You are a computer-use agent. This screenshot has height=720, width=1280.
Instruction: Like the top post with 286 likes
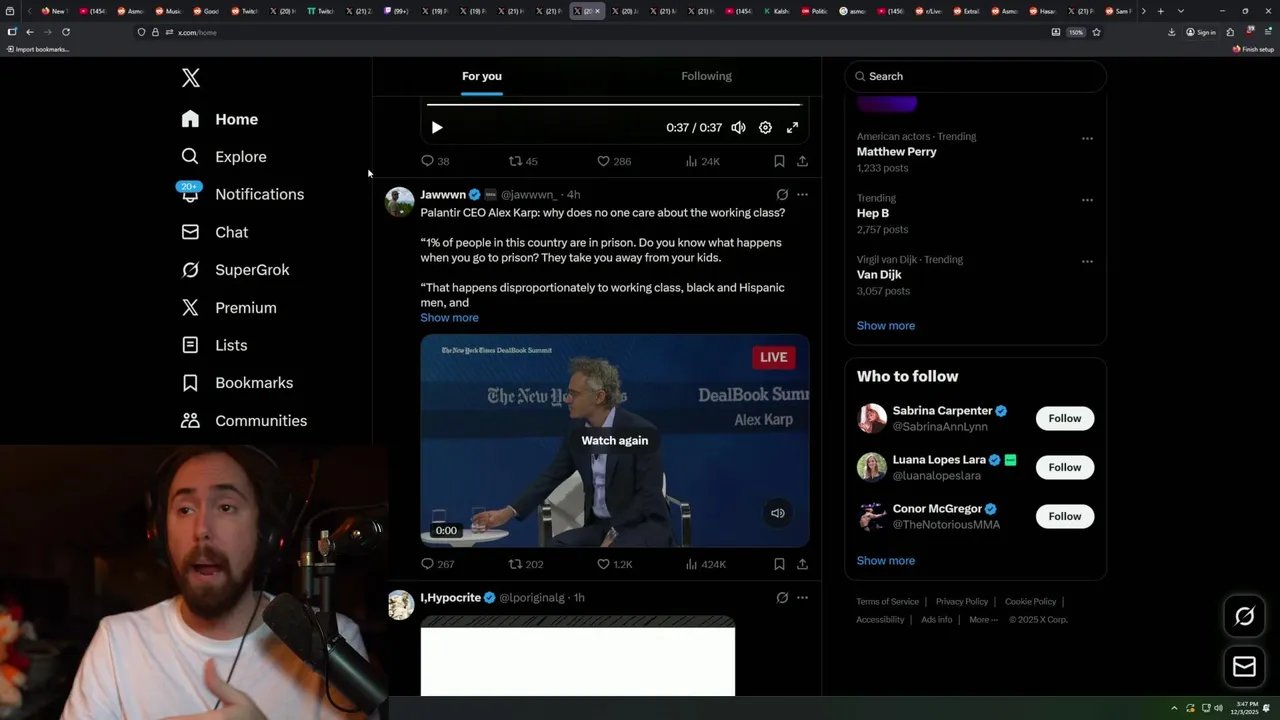[x=613, y=161]
